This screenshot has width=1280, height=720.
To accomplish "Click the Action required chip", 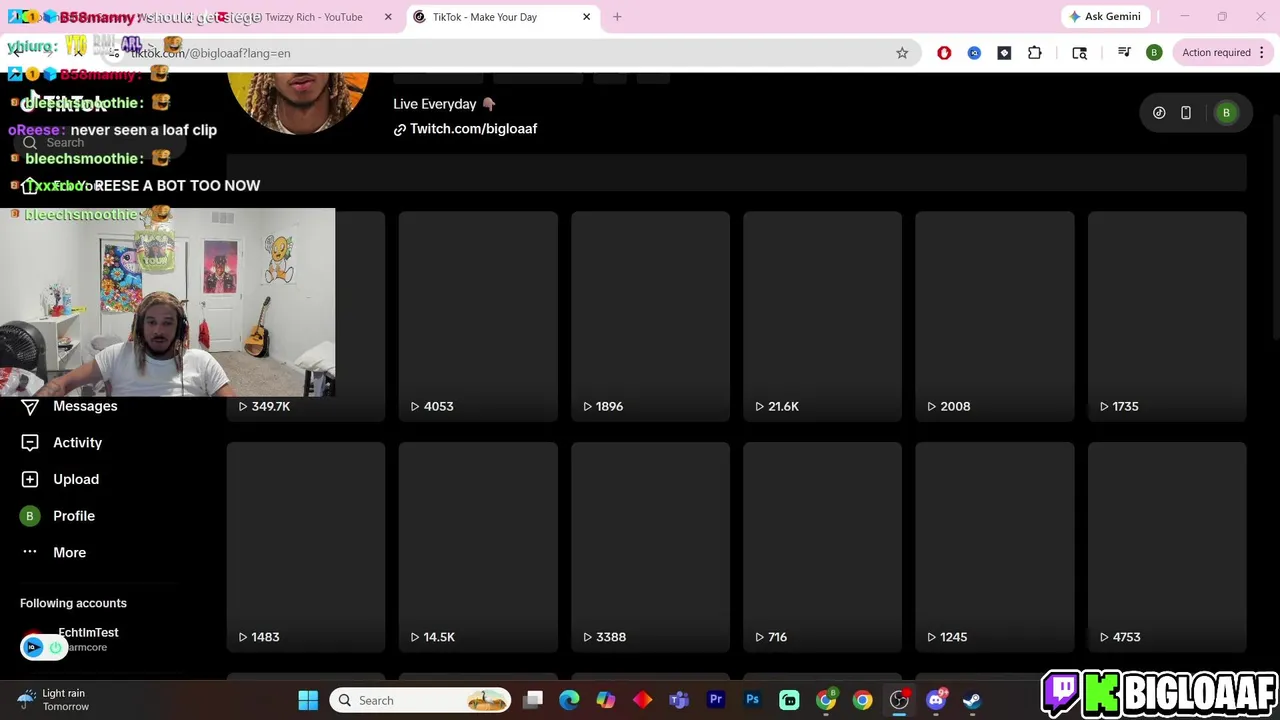I will coord(1216,53).
